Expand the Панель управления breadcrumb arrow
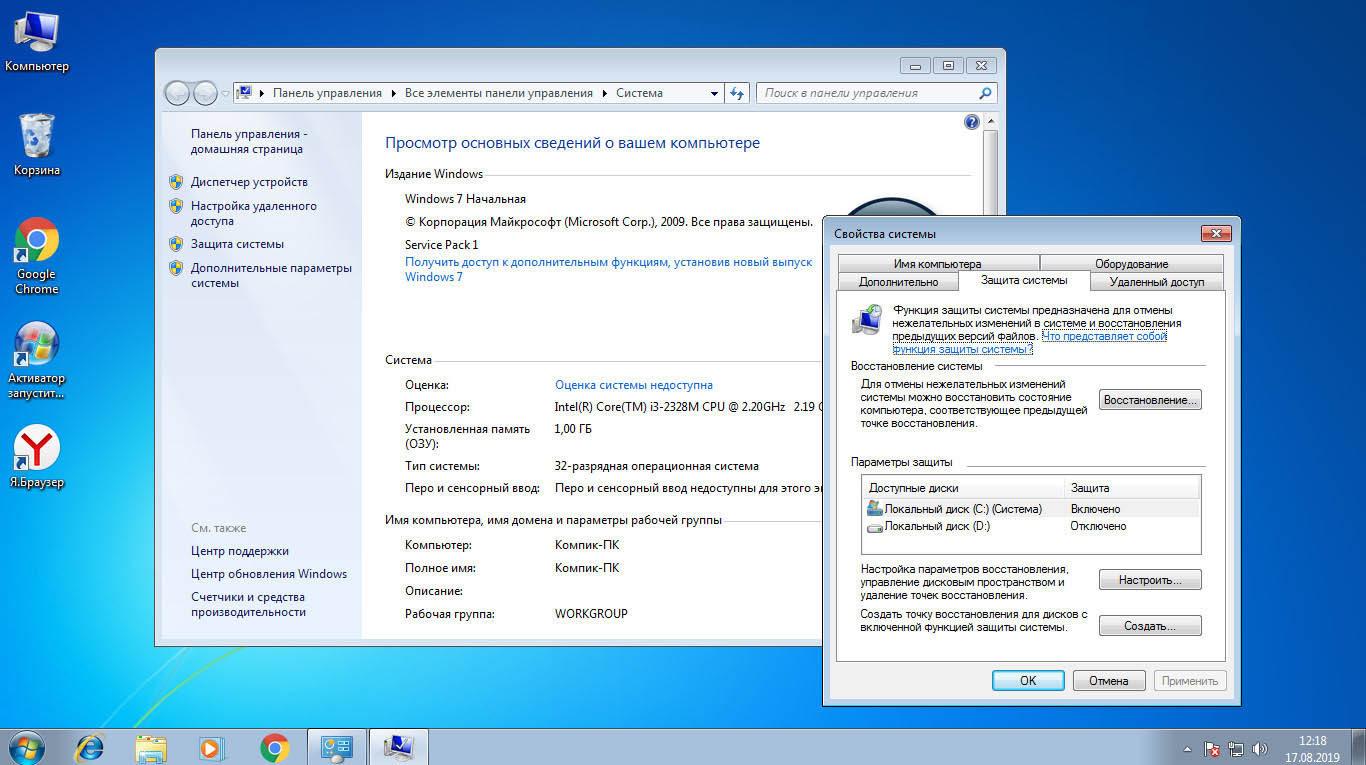The height and width of the screenshot is (765, 1366). (394, 93)
